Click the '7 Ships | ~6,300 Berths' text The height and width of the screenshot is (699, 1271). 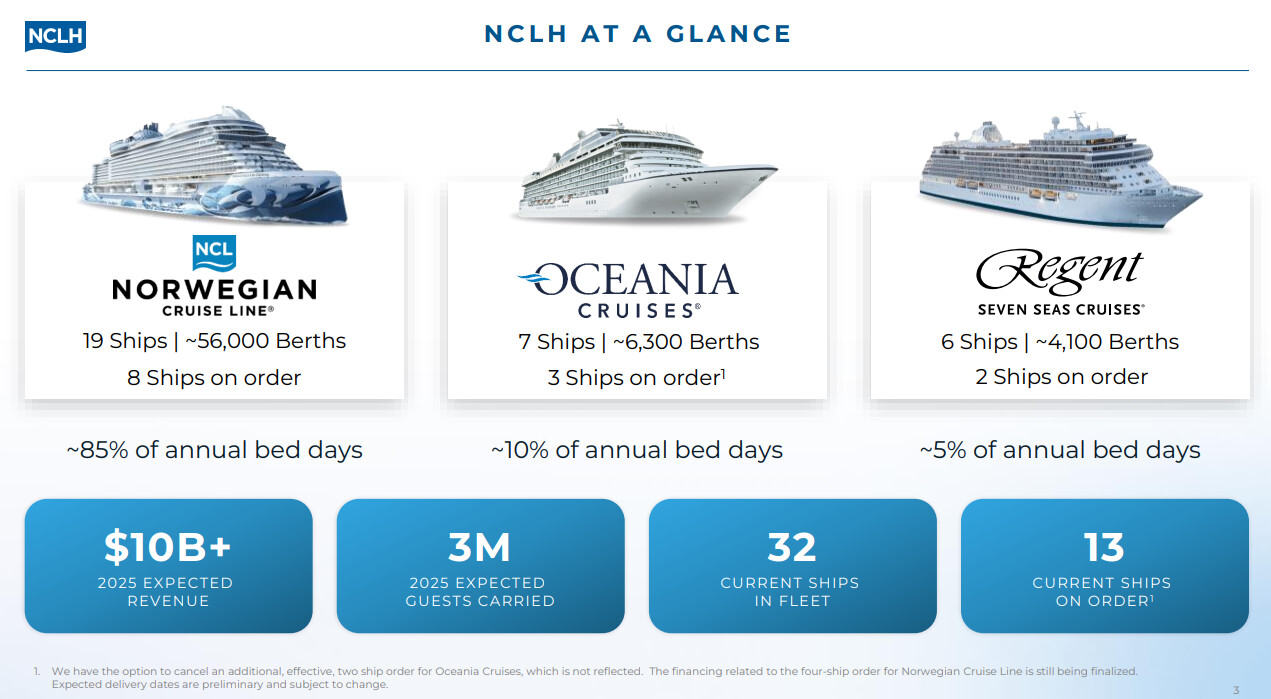tap(638, 342)
